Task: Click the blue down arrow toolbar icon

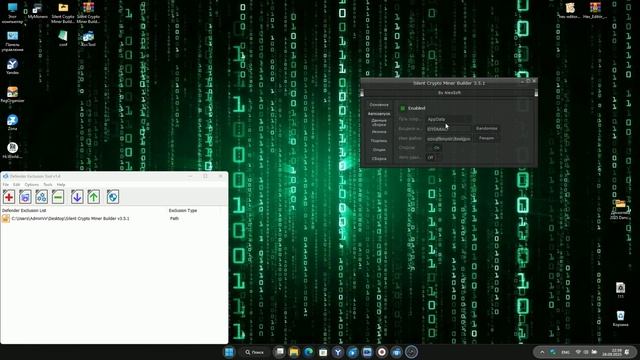Action: click(77, 197)
